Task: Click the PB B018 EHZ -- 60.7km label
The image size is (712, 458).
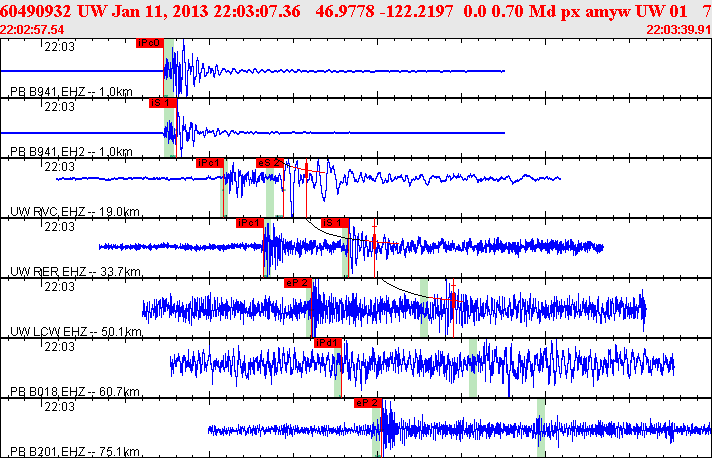Action: (74, 391)
